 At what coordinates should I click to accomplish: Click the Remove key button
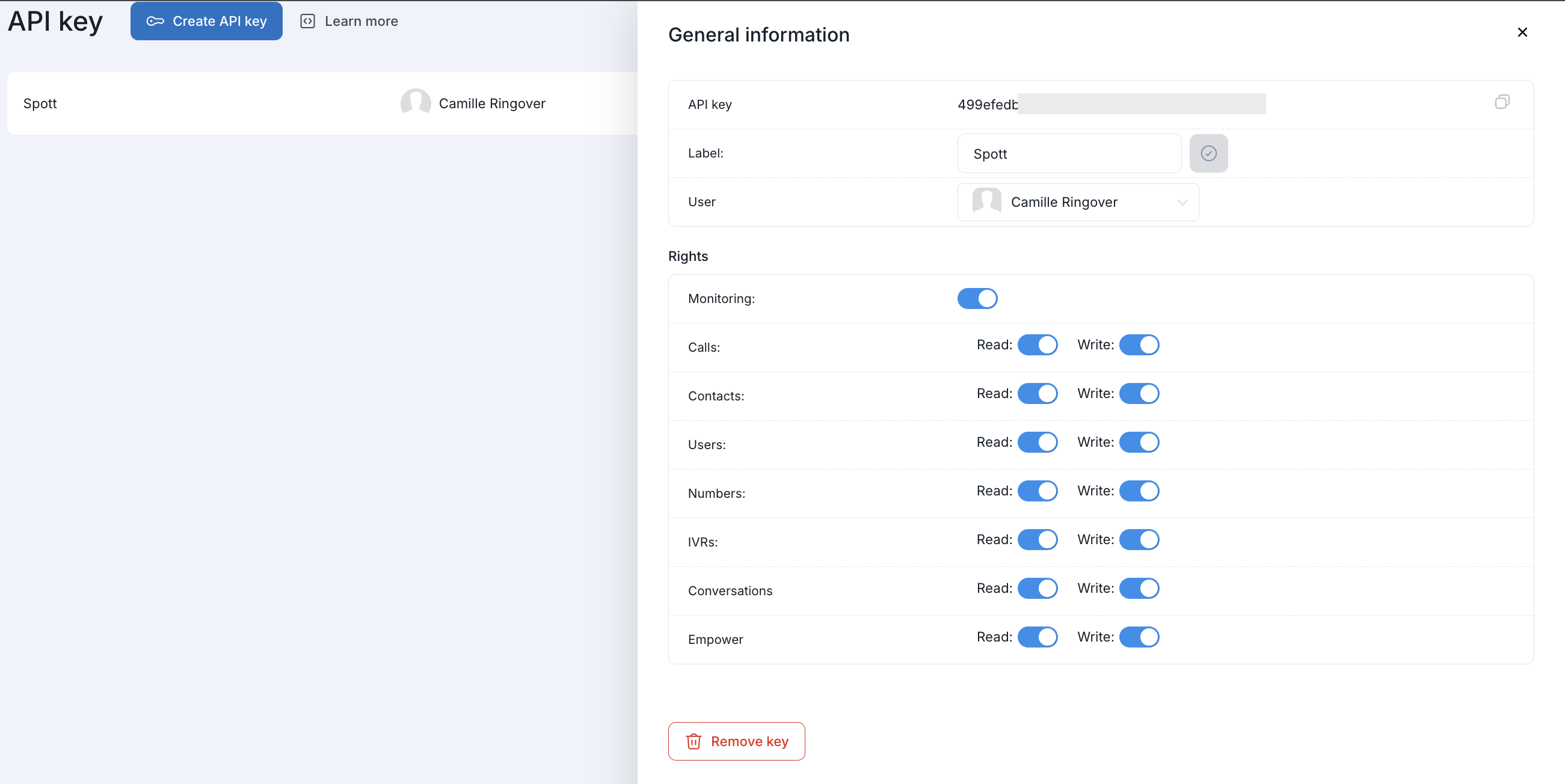point(736,741)
